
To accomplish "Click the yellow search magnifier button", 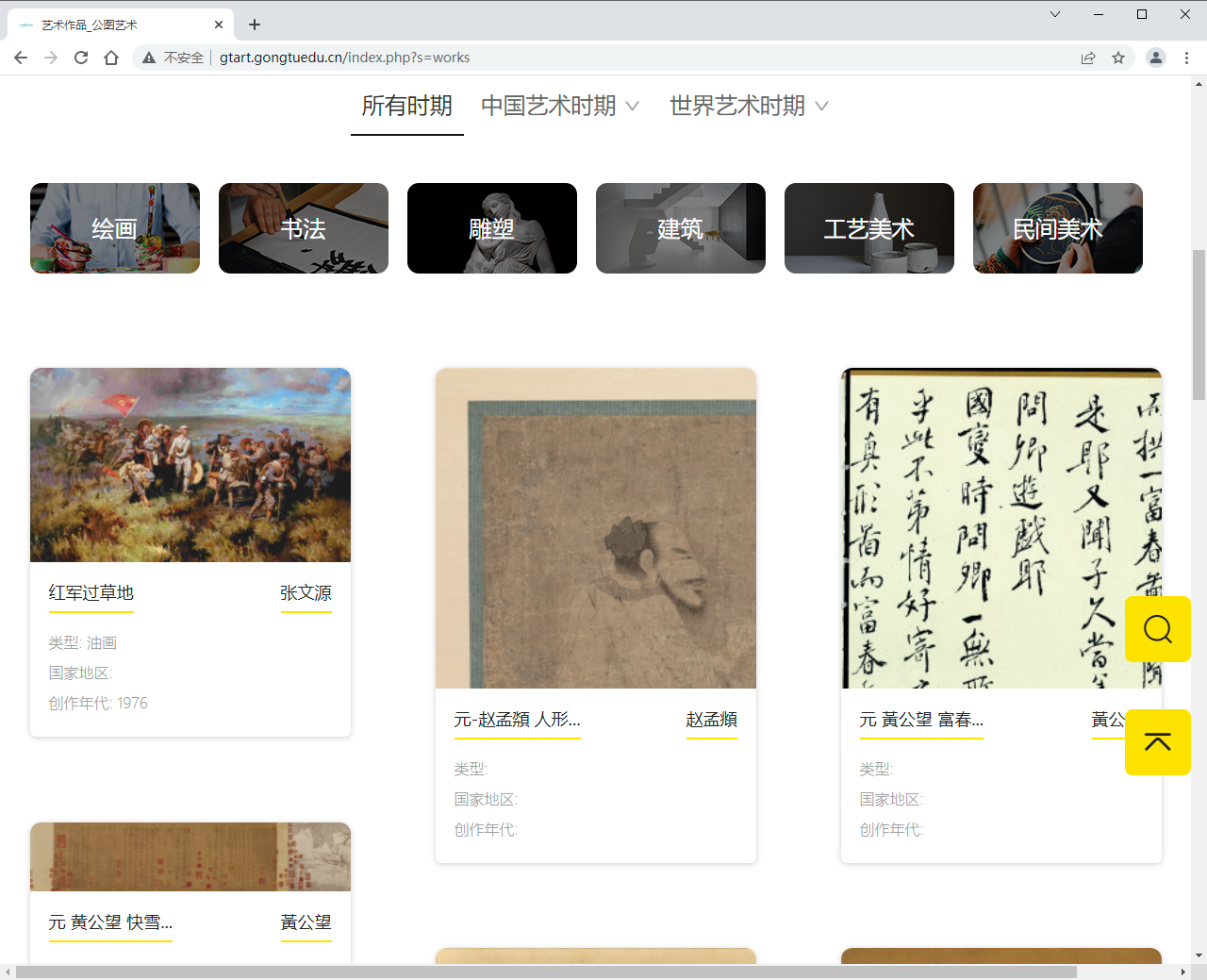I will (1158, 629).
